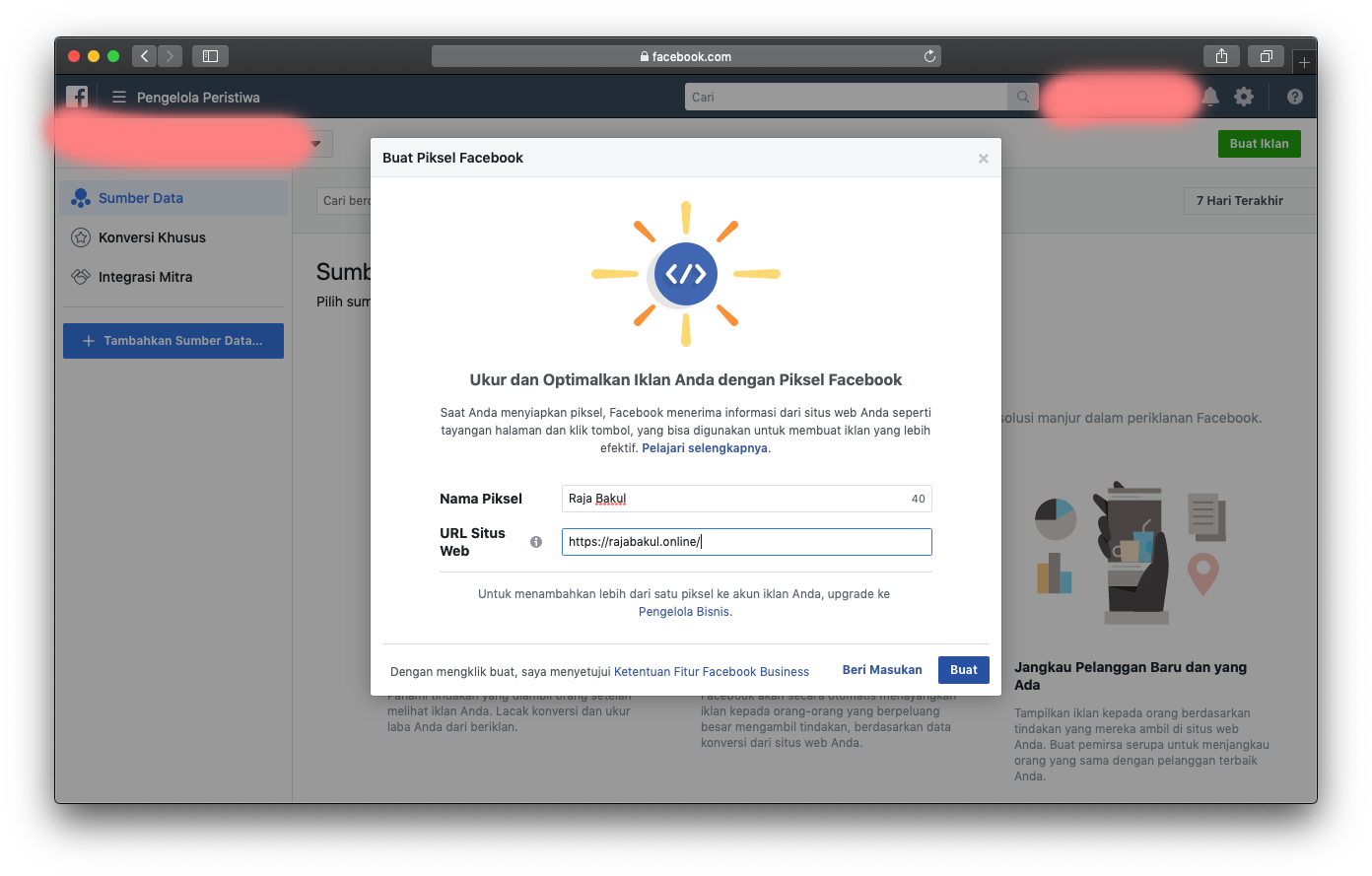Open notifications bell icon
Viewport: 1372px width, 876px height.
[1210, 96]
